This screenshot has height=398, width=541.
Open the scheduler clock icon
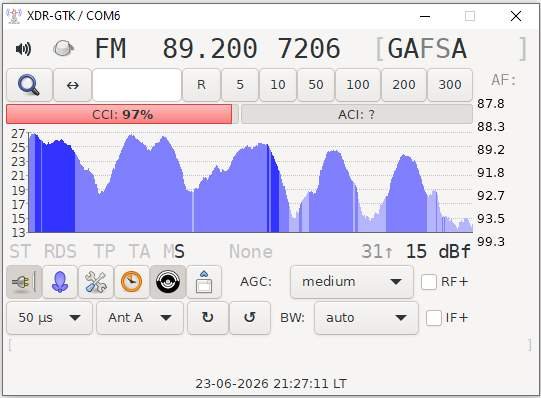pos(132,282)
